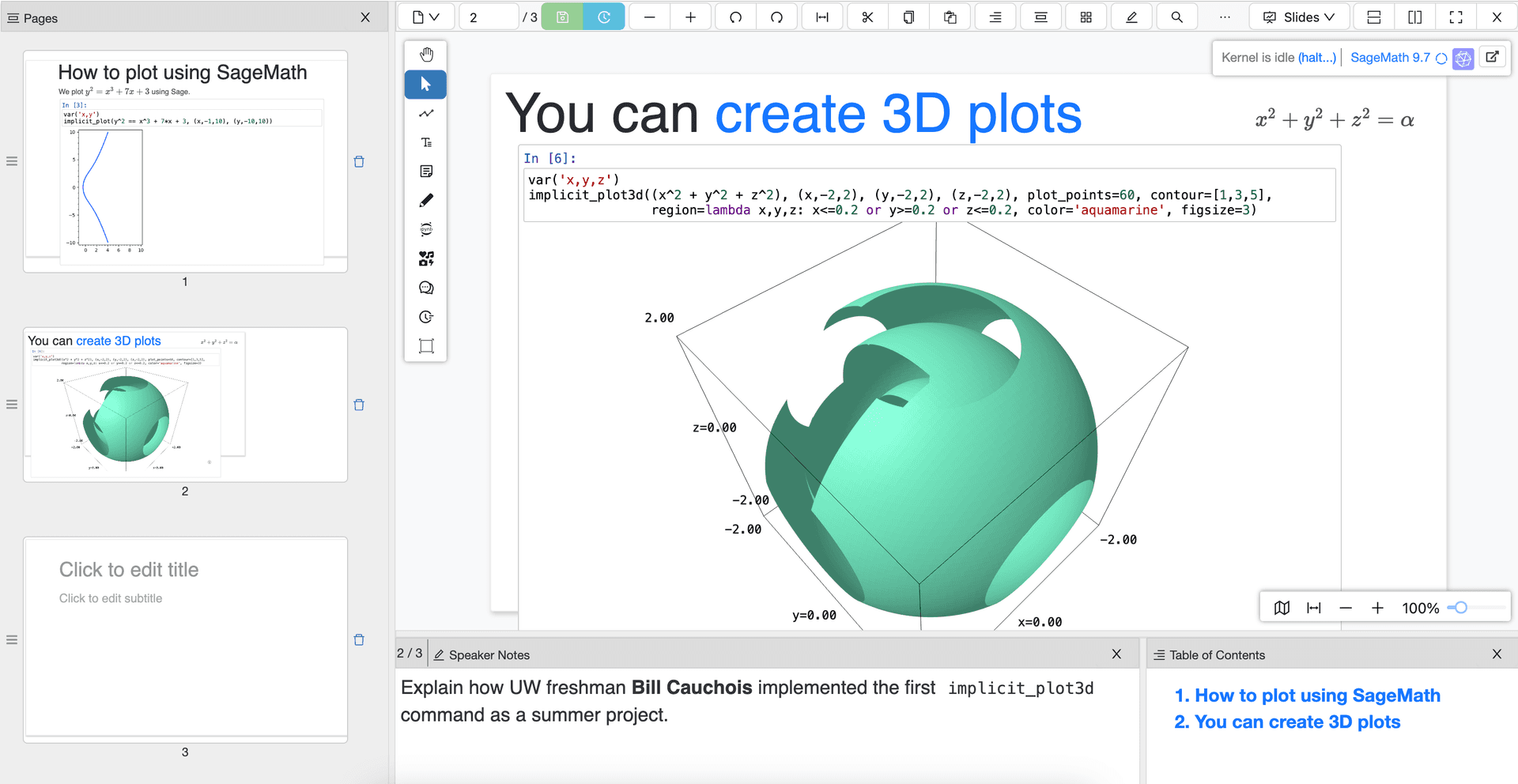The width and height of the screenshot is (1518, 784).
Task: Open the Pages panel hamburger menu
Action: point(13,17)
